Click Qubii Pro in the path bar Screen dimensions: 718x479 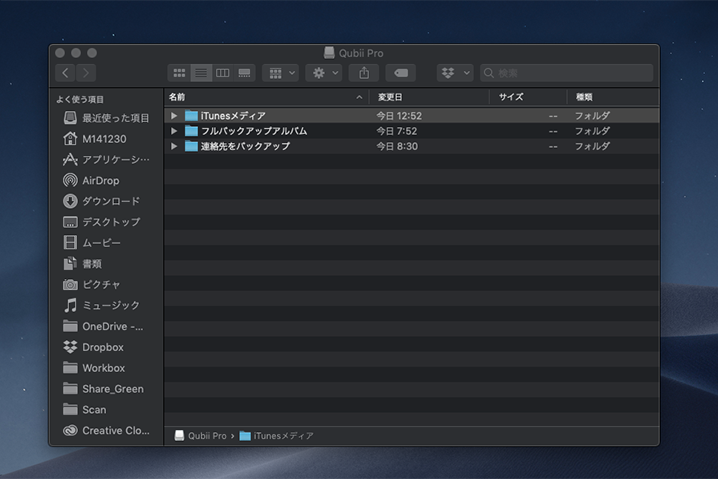(x=201, y=436)
